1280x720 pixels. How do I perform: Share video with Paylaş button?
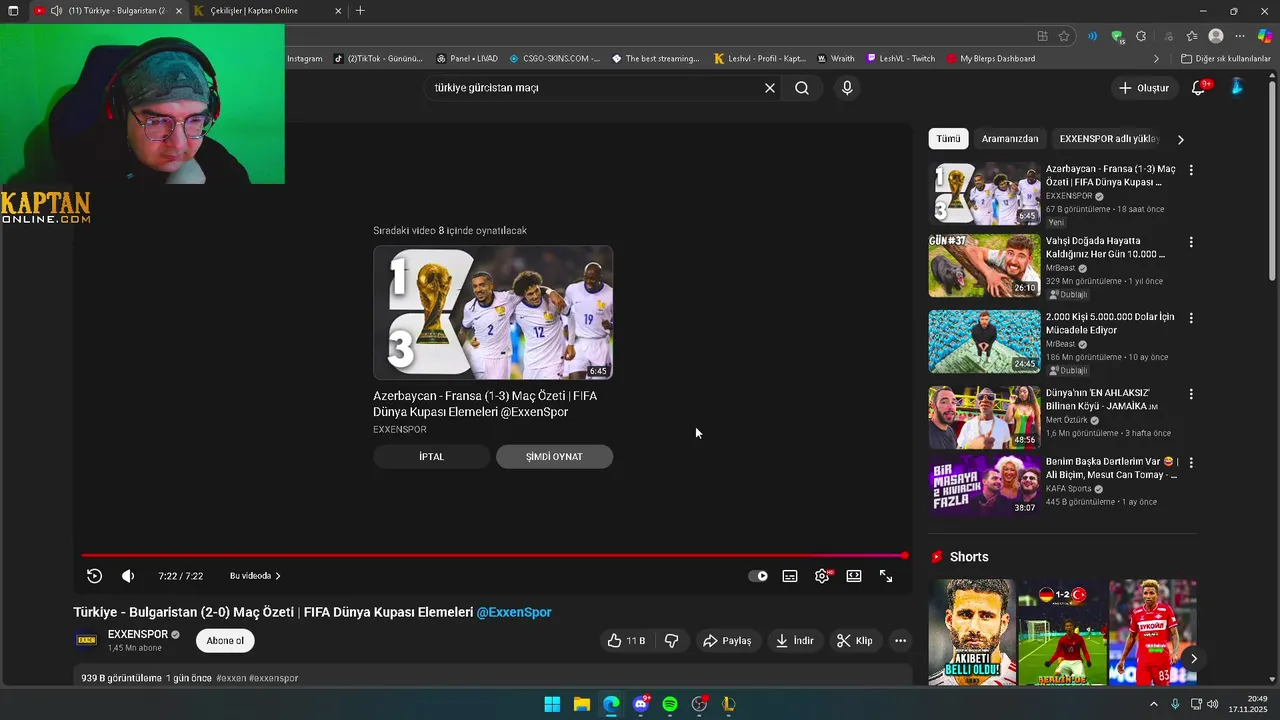[727, 641]
